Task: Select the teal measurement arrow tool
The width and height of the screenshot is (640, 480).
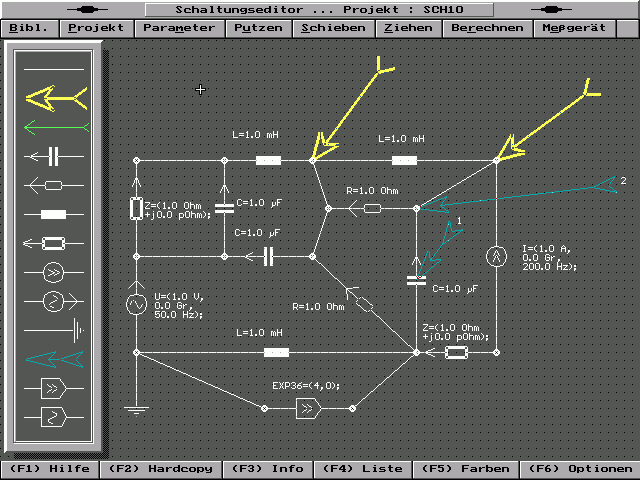Action: (54, 358)
